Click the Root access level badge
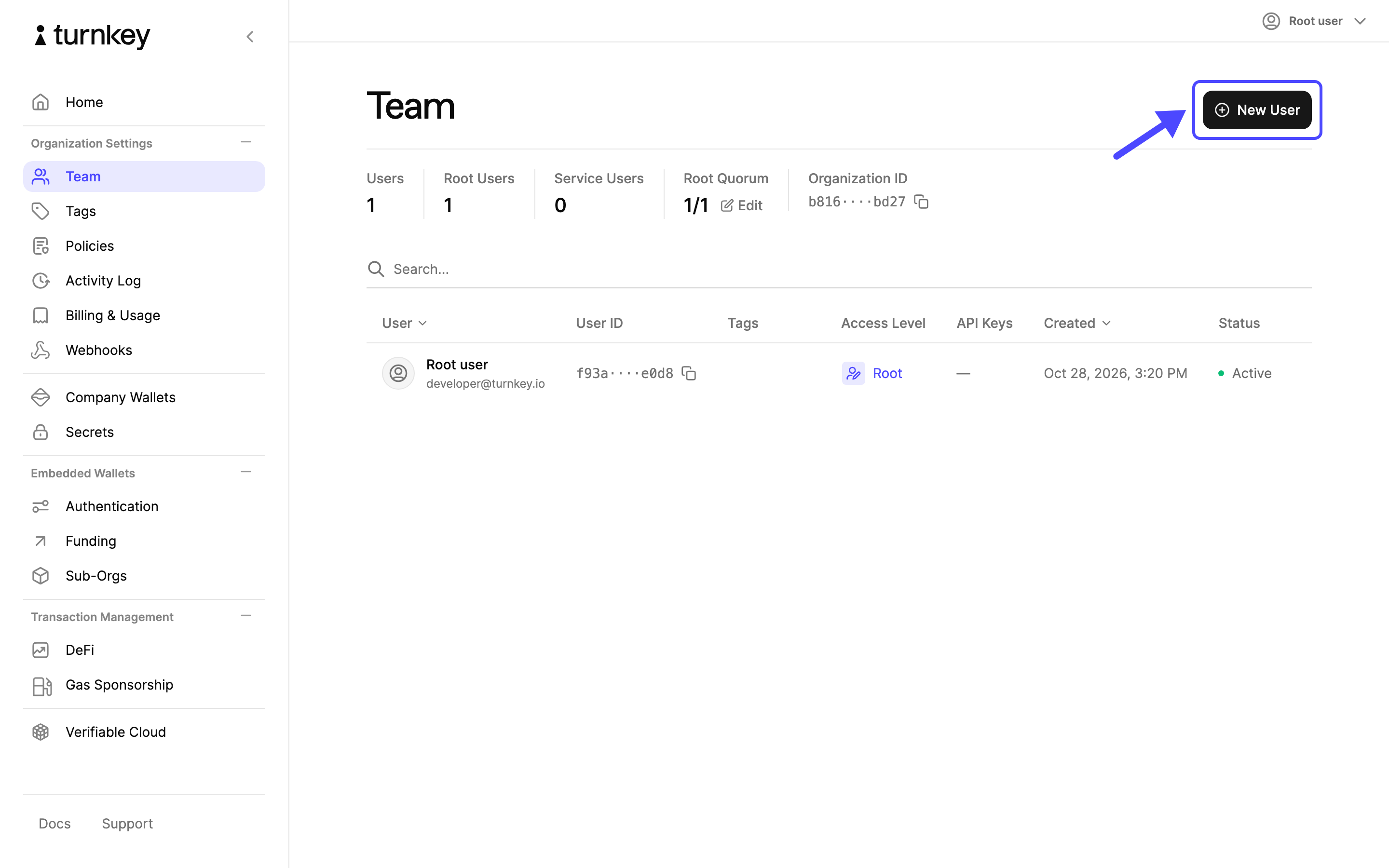The width and height of the screenshot is (1389, 868). [x=872, y=373]
